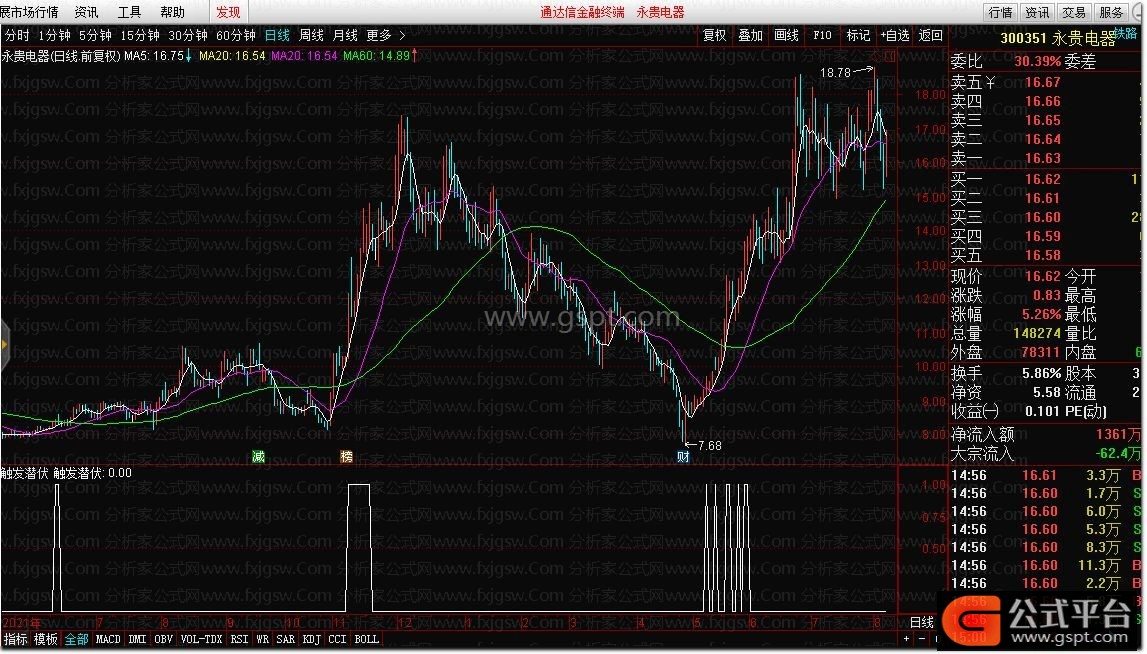Image resolution: width=1147 pixels, height=654 pixels.
Task: Activate the 画线 drawing tool
Action: point(786,35)
